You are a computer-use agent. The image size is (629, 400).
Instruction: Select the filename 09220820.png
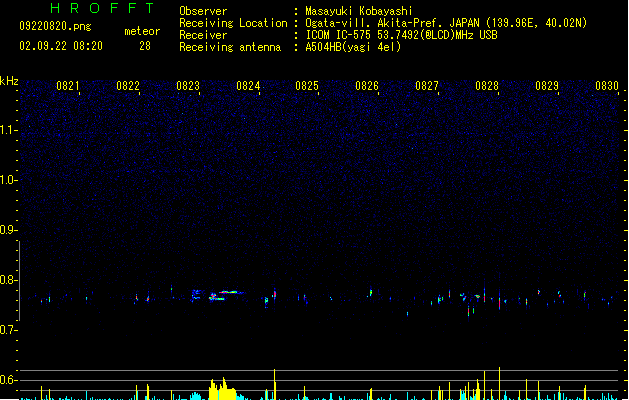[x=55, y=26]
